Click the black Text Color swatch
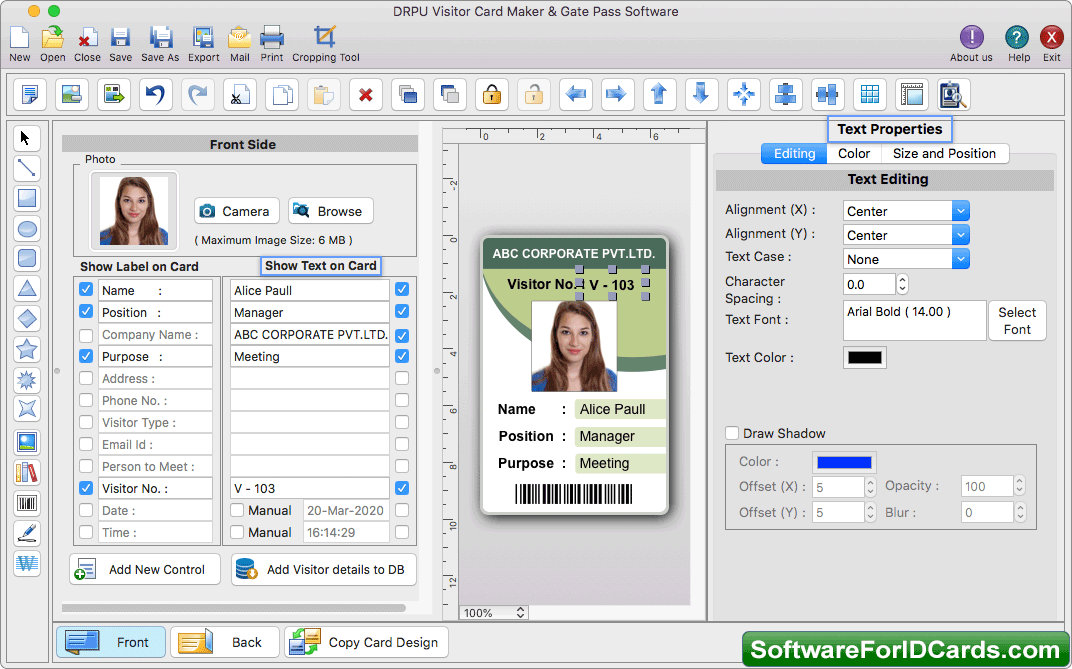This screenshot has height=669, width=1072. pyautogui.click(x=865, y=357)
